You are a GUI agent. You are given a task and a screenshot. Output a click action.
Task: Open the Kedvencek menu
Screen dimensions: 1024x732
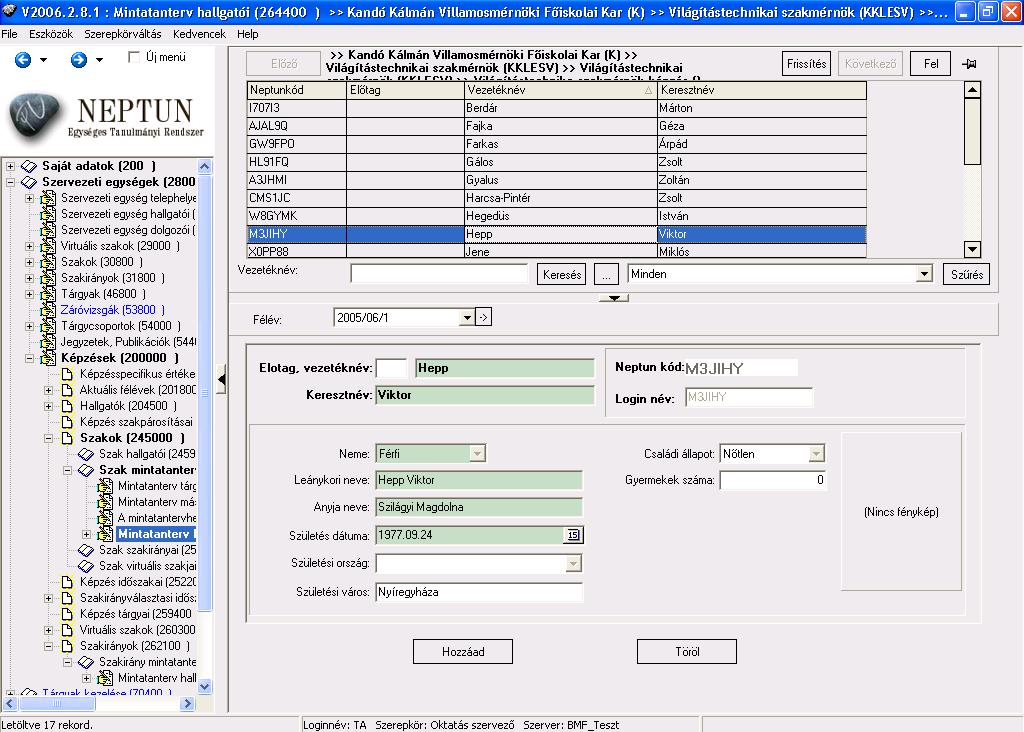pos(199,34)
